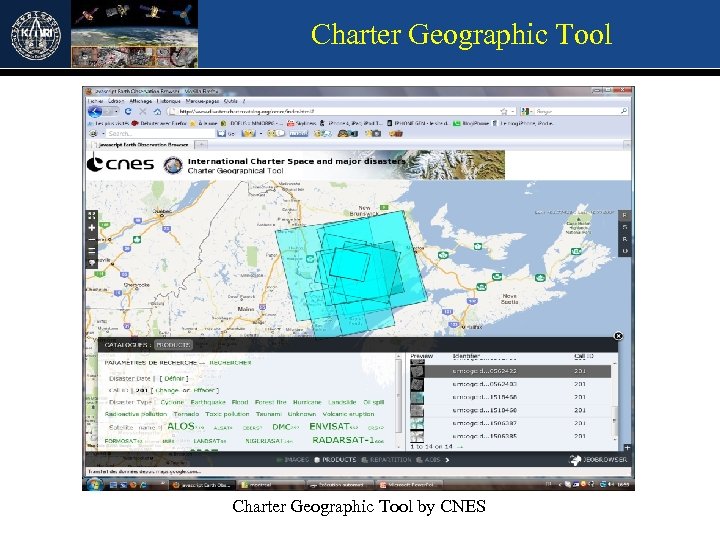
Task: Open the Débuter avec Firefox bookmark
Action: (159, 123)
